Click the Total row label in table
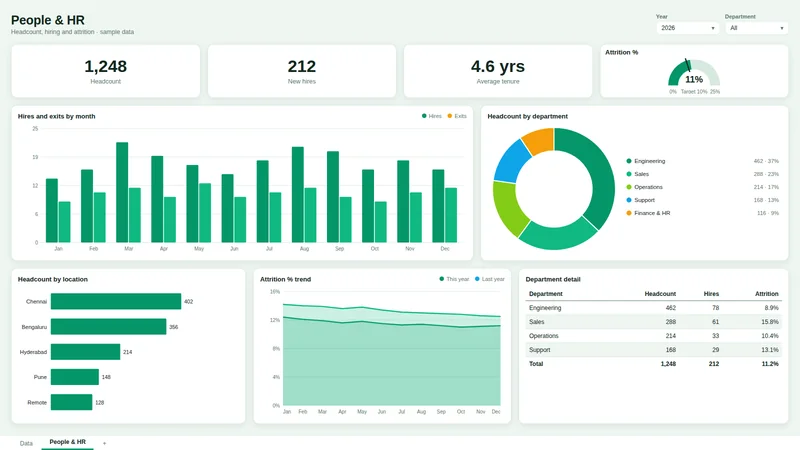 536,364
